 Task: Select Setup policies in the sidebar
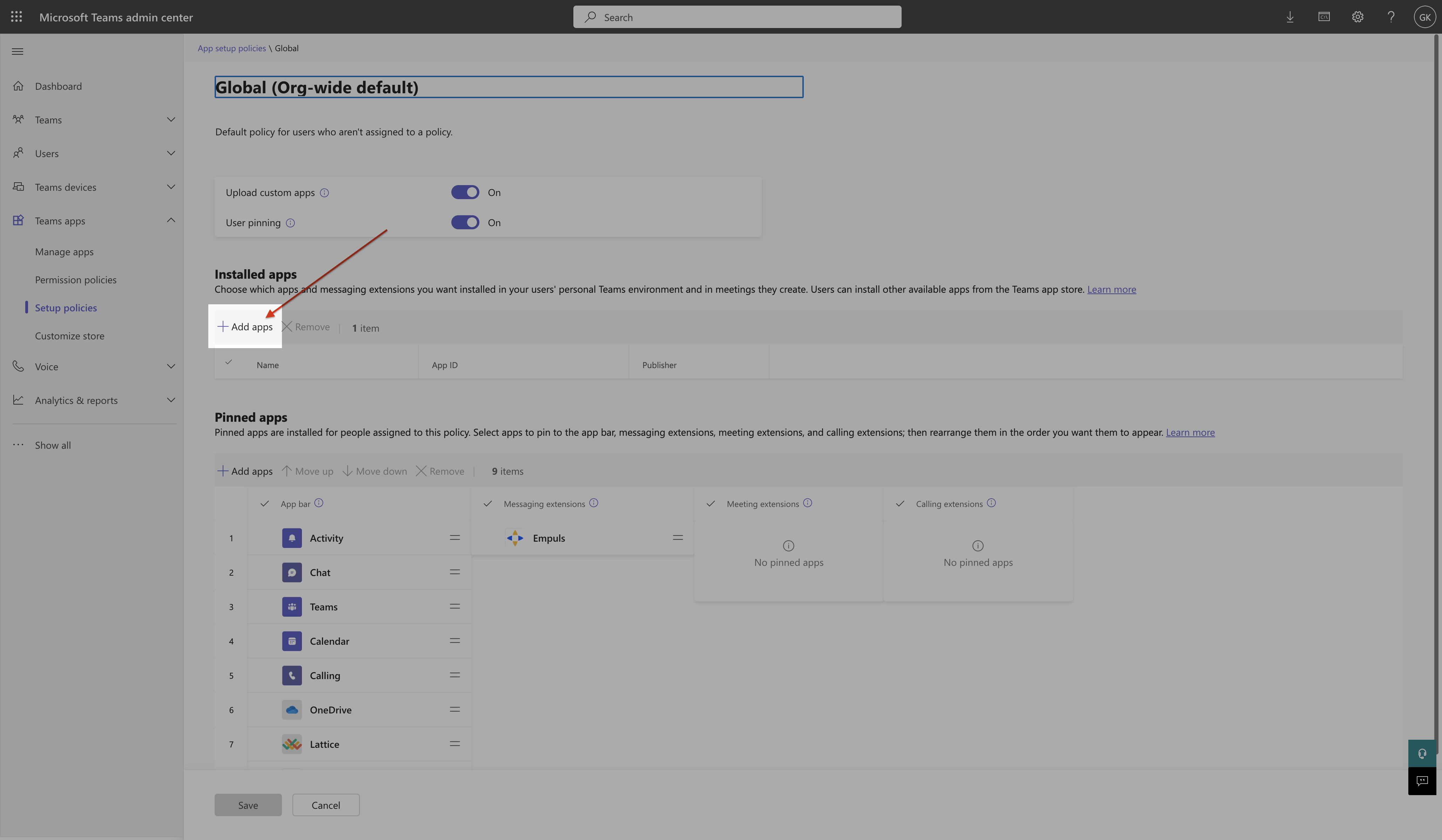(x=66, y=308)
